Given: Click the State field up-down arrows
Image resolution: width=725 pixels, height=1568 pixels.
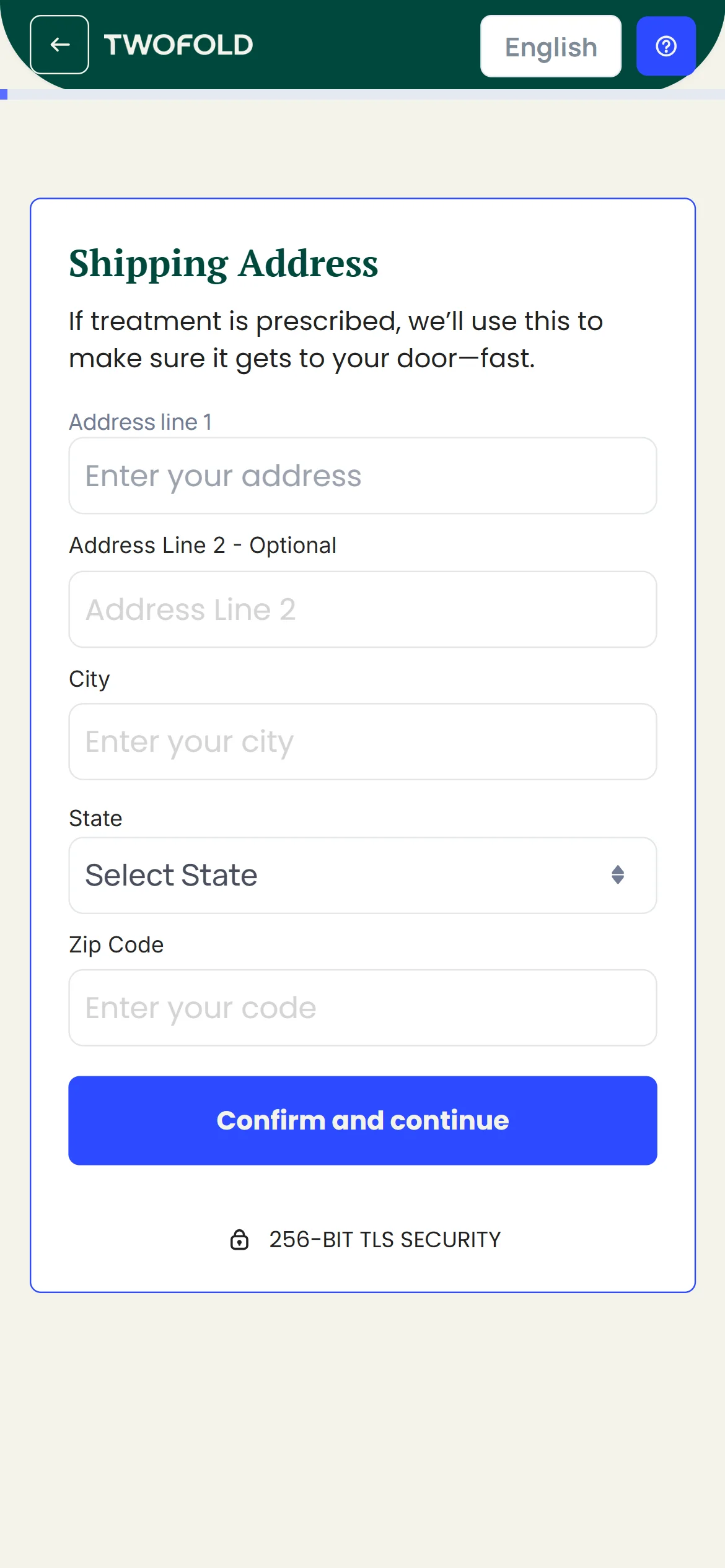Looking at the screenshot, I should pyautogui.click(x=617, y=874).
